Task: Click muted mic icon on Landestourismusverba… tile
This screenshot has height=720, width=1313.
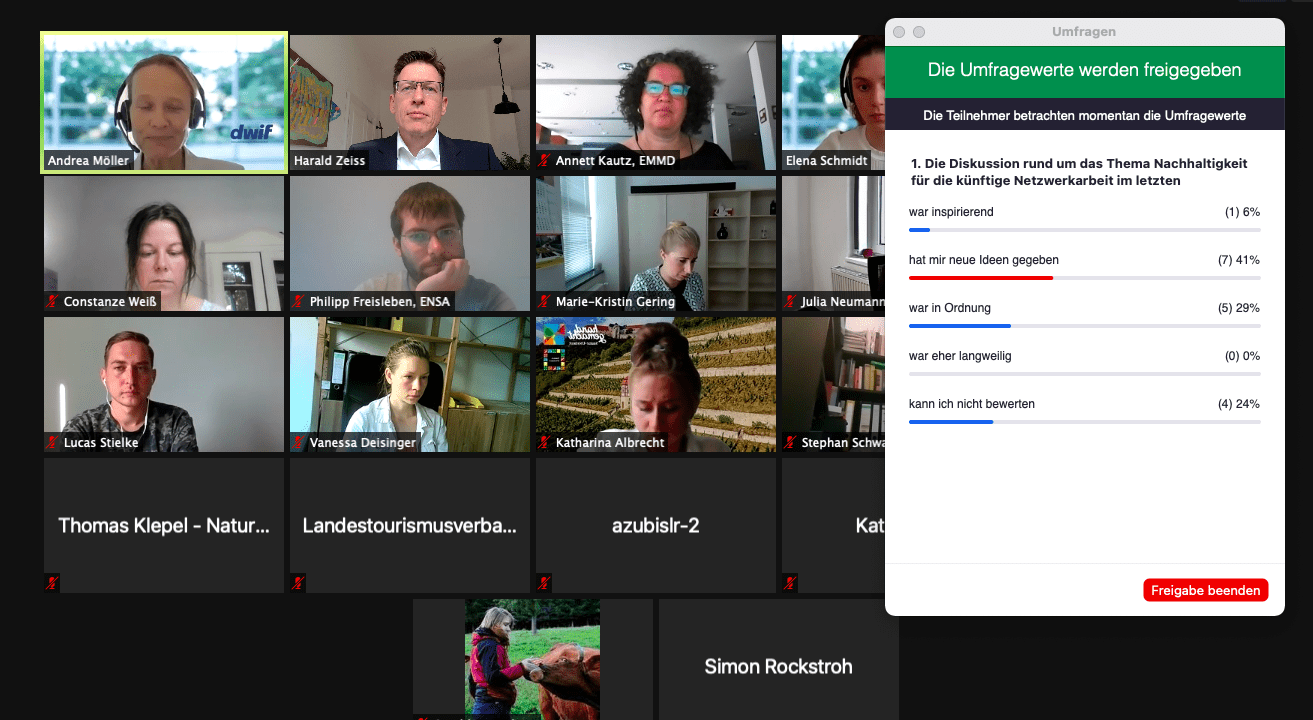Action: tap(298, 583)
